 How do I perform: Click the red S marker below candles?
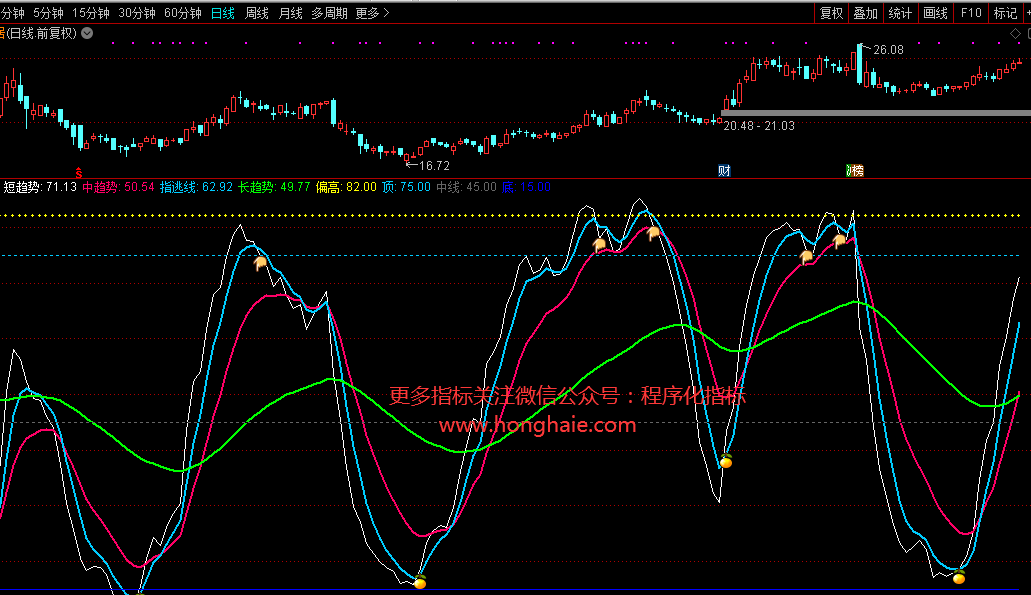click(x=79, y=171)
